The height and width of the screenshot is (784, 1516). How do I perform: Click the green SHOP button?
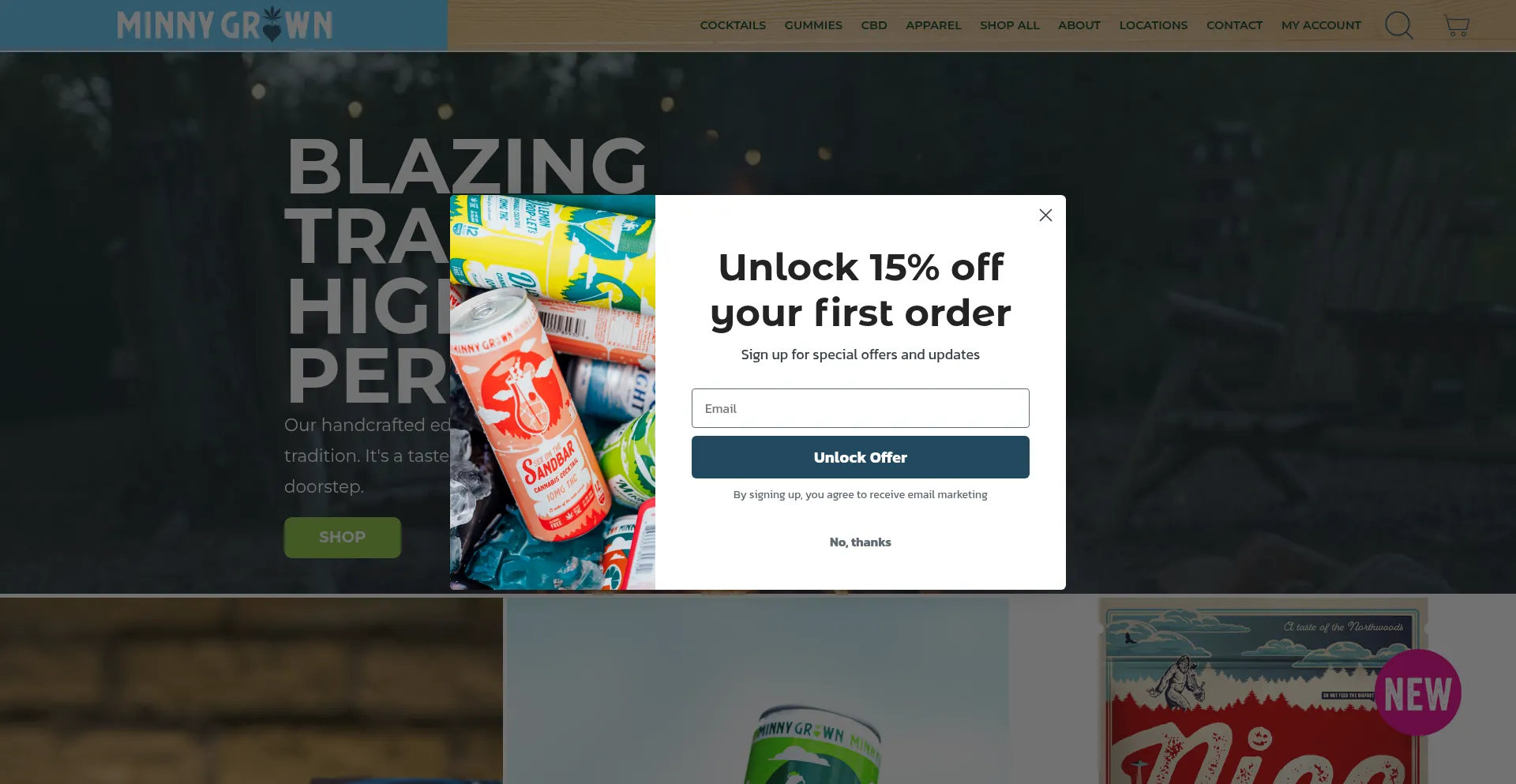click(343, 537)
